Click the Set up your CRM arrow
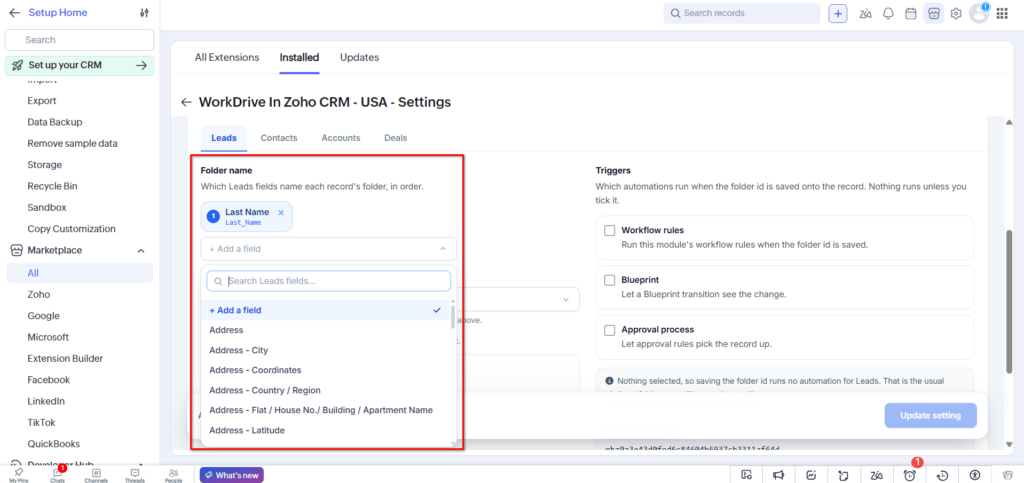This screenshot has height=483, width=1024. [141, 65]
